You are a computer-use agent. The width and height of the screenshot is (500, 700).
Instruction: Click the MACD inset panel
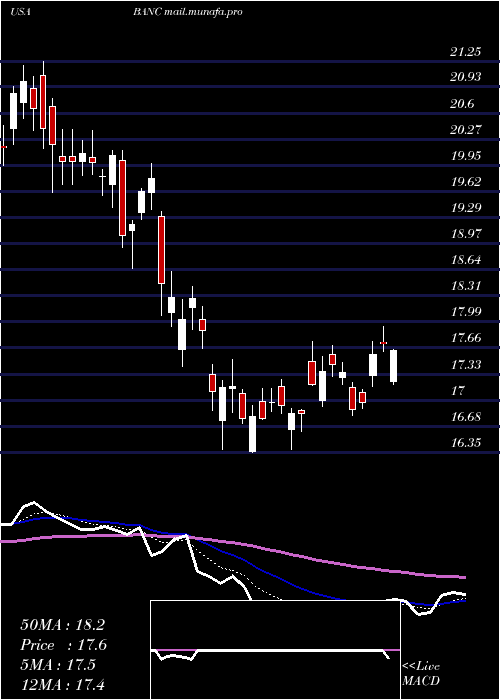tap(275, 650)
